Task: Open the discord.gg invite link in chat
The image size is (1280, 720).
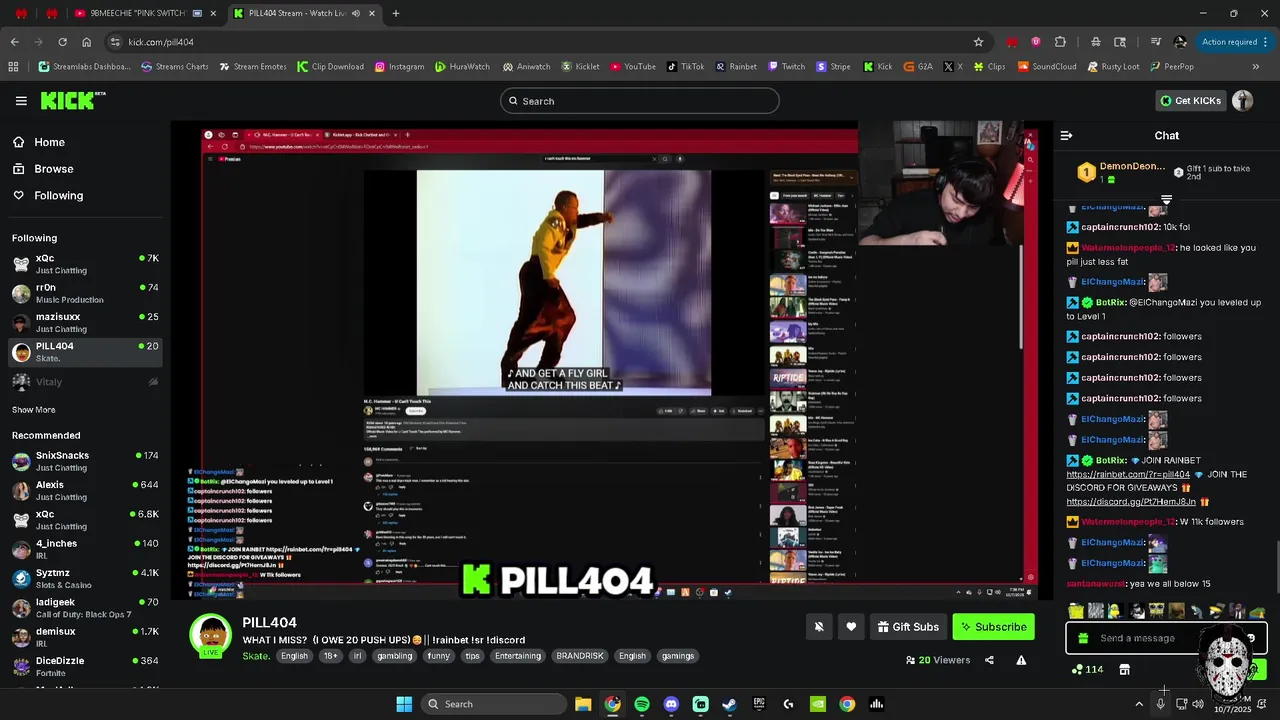Action: click(1131, 502)
